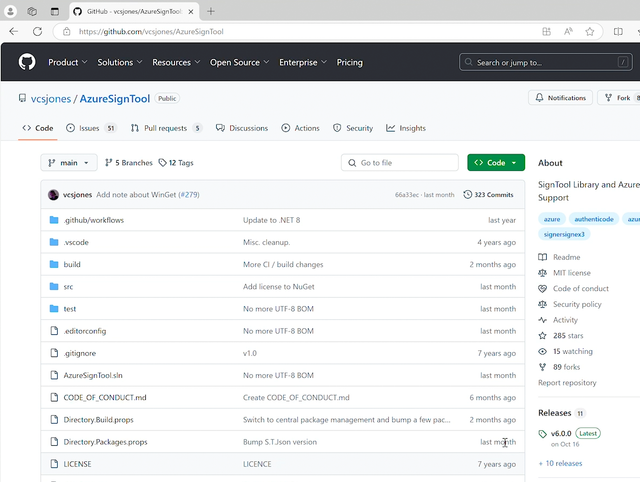Switch to the Issues tab

pyautogui.click(x=91, y=128)
